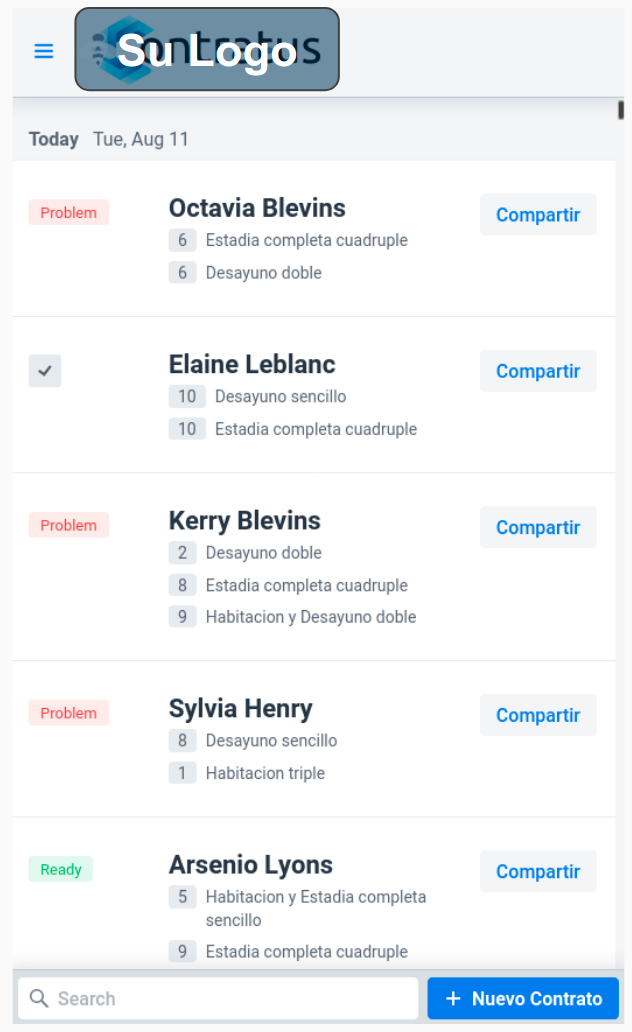Image resolution: width=632 pixels, height=1032 pixels.
Task: Compartir the Elaine Leblanc contract
Action: coord(537,370)
